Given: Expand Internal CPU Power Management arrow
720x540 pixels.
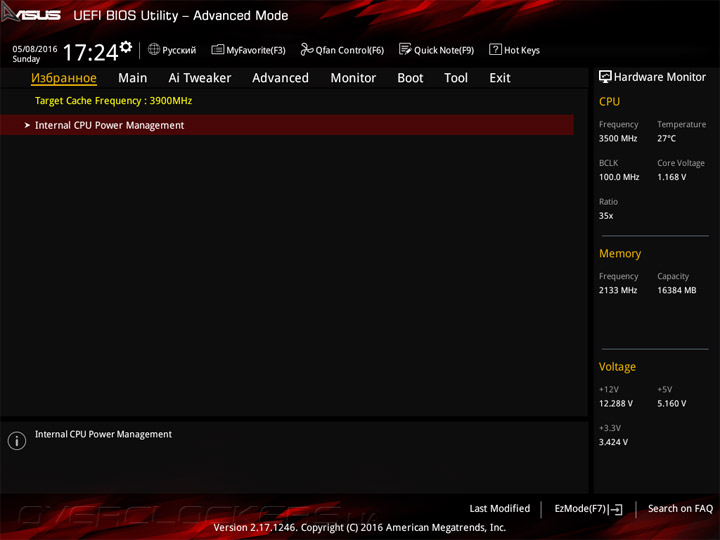Looking at the screenshot, I should click(27, 125).
